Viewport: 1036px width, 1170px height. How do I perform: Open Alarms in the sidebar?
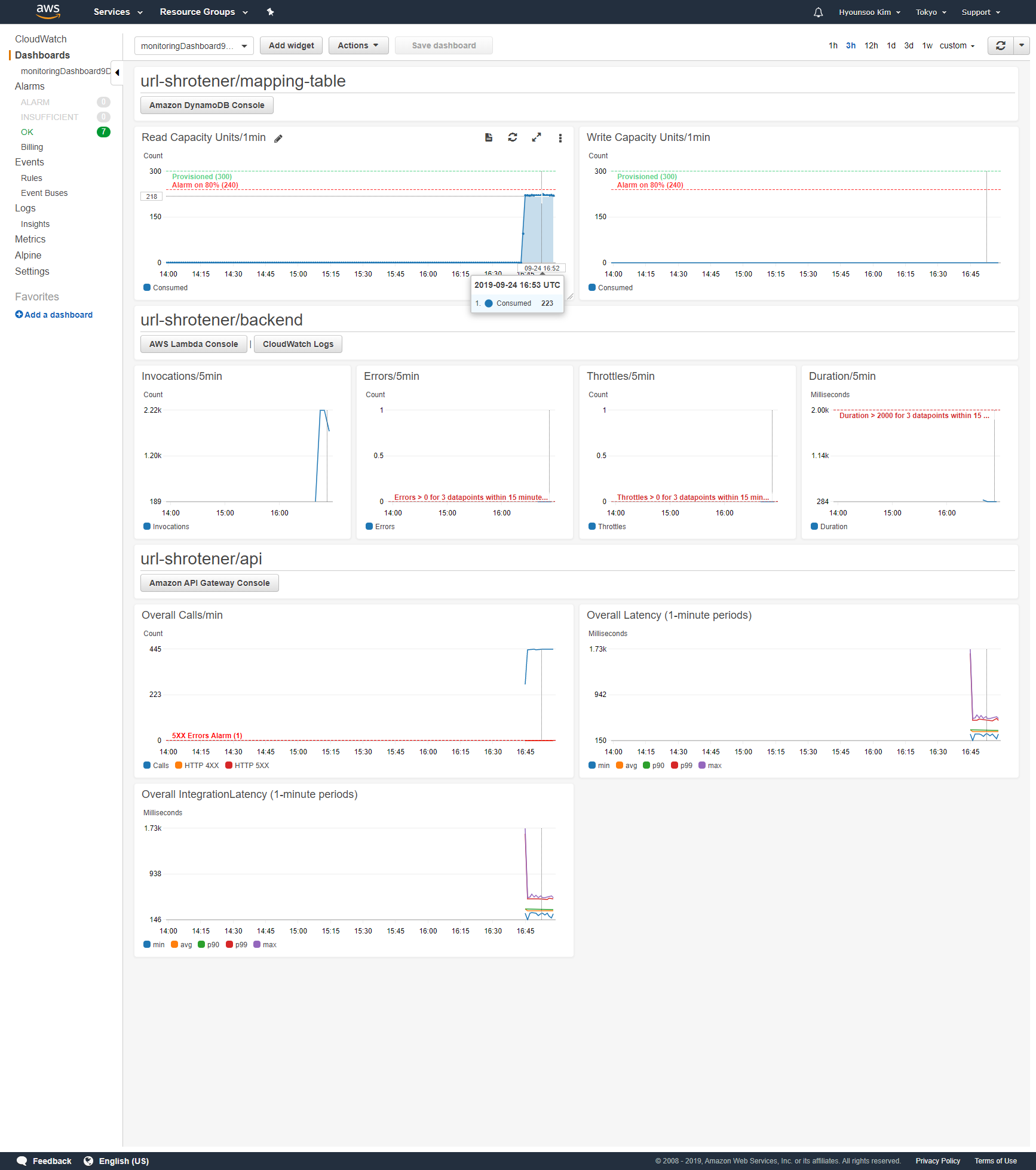[30, 86]
